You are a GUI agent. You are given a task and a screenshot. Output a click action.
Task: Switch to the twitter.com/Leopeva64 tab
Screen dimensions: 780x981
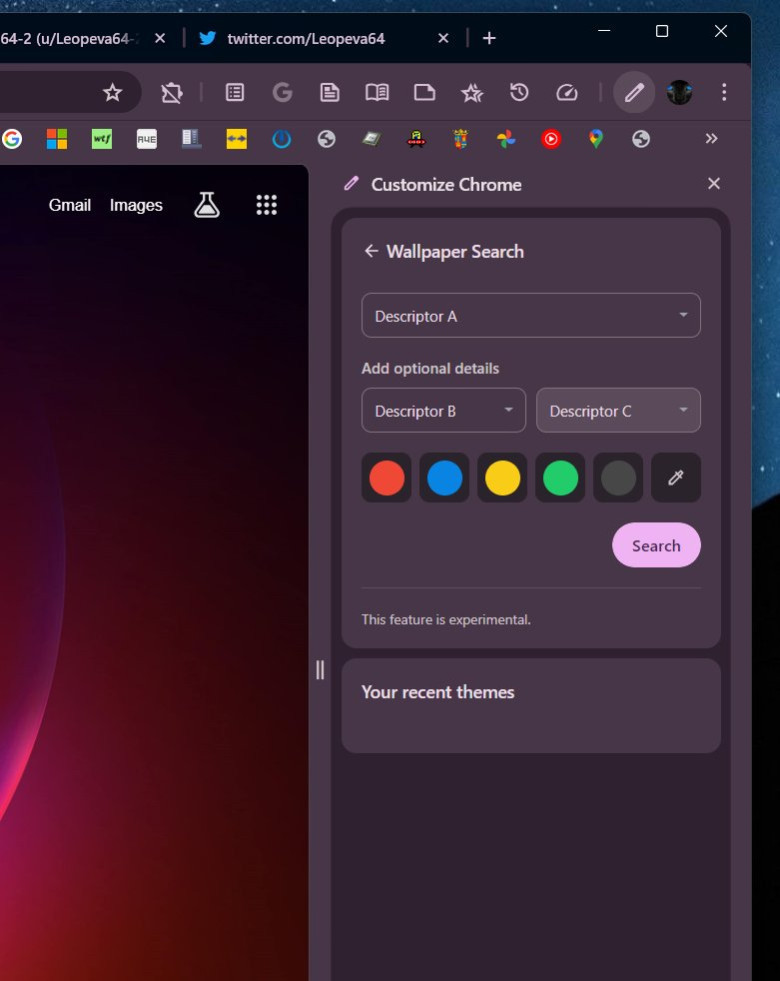coord(305,38)
